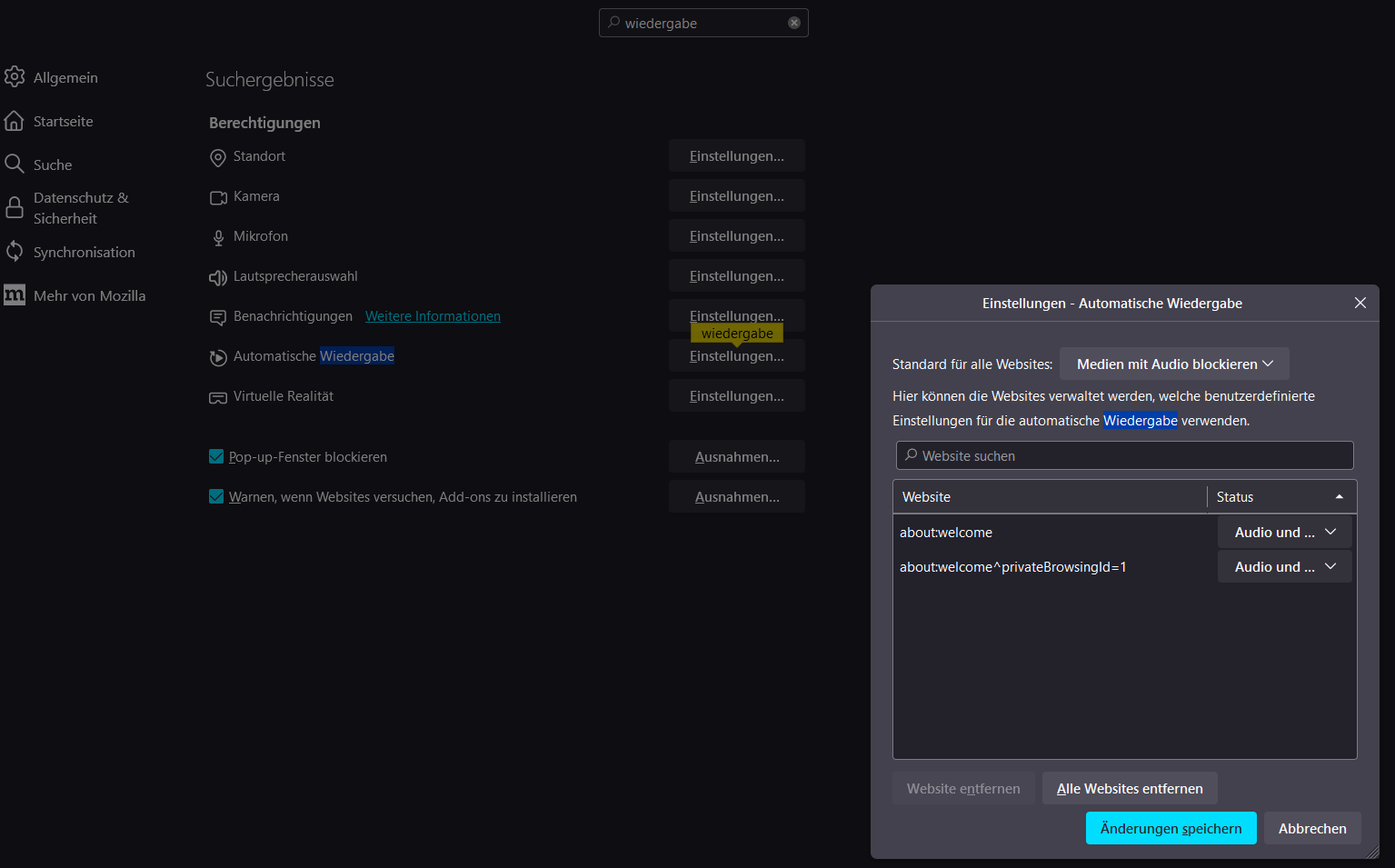Click the Synchronisation arrows icon

pyautogui.click(x=15, y=252)
